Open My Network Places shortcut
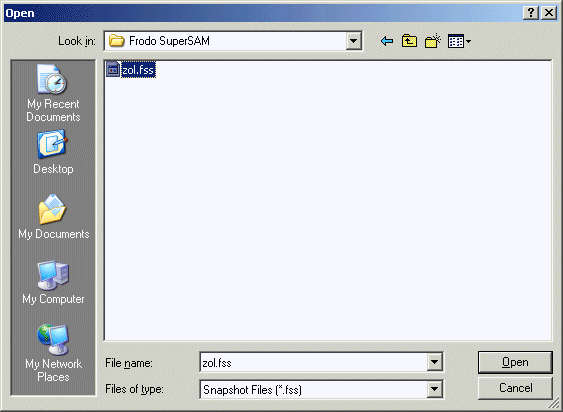The image size is (563, 412). tap(53, 353)
